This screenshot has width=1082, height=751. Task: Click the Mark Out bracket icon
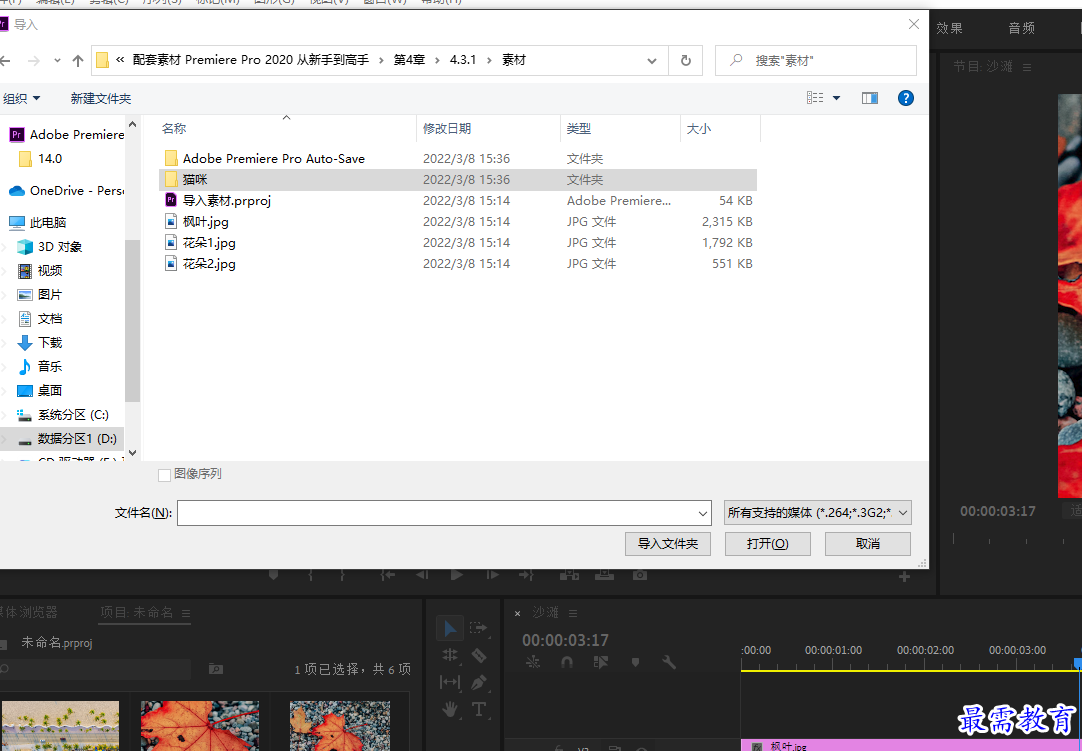[x=342, y=574]
